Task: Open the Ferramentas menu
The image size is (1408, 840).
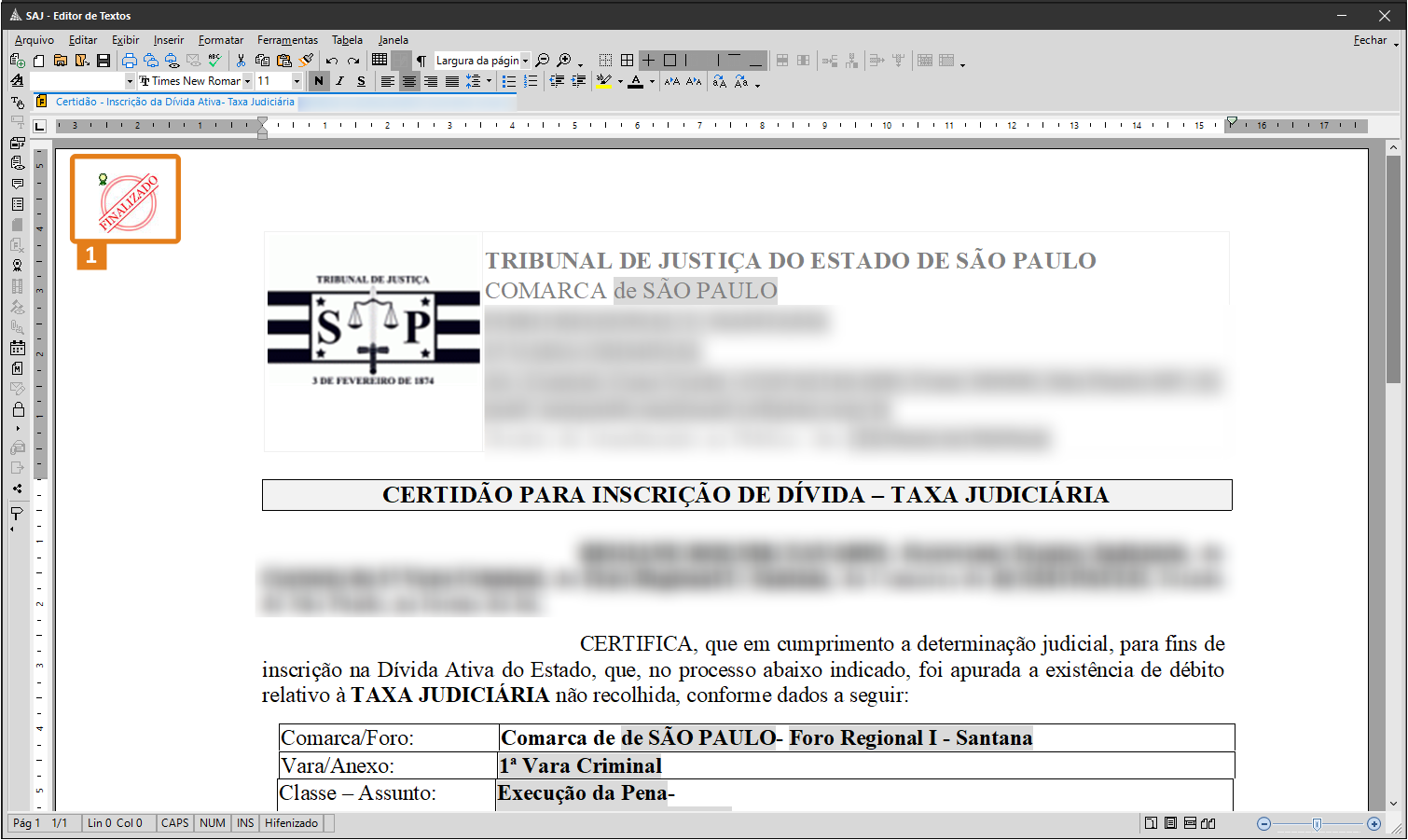Action: pyautogui.click(x=287, y=40)
